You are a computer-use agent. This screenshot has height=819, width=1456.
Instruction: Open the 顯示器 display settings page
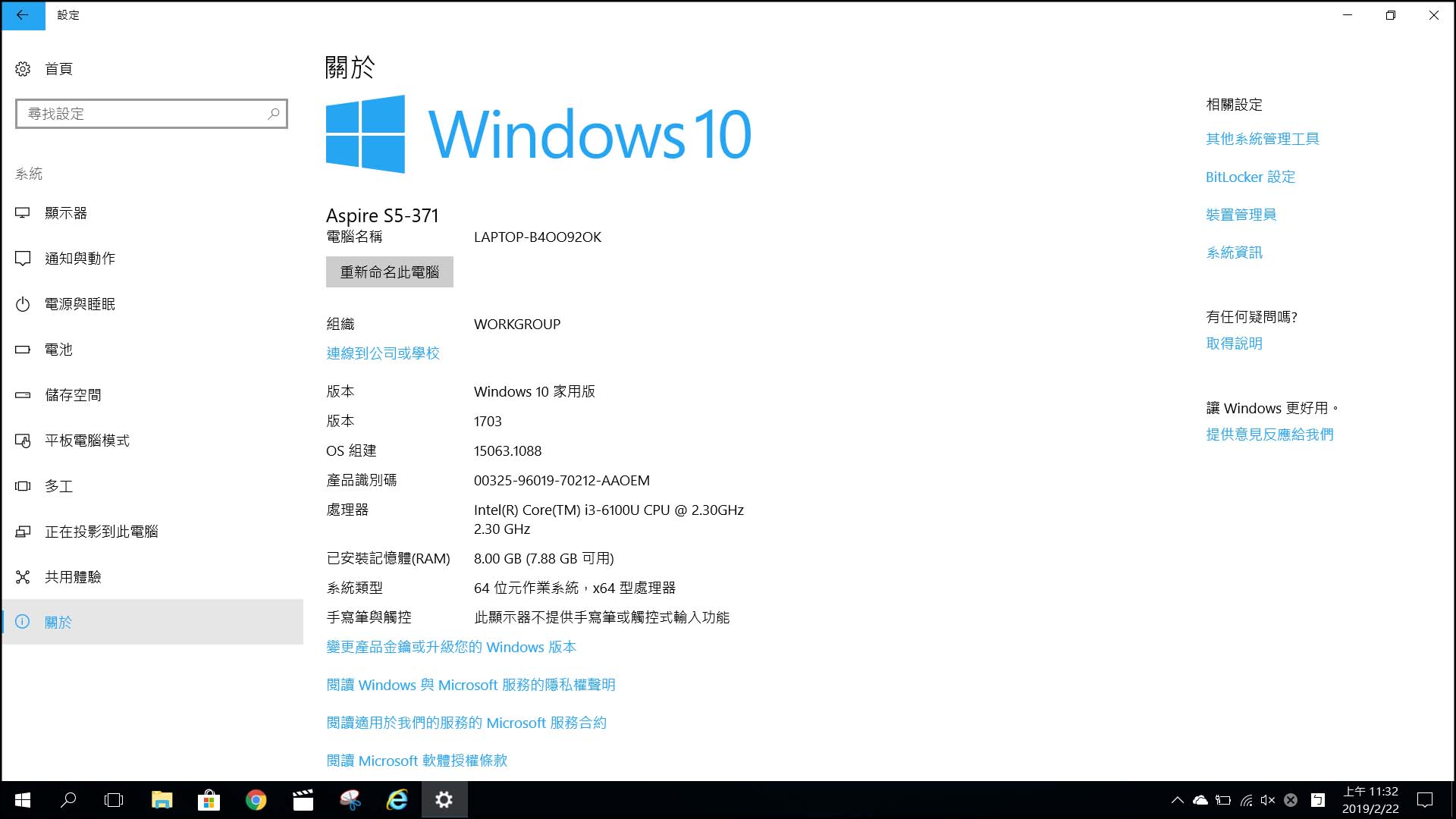[x=152, y=213]
